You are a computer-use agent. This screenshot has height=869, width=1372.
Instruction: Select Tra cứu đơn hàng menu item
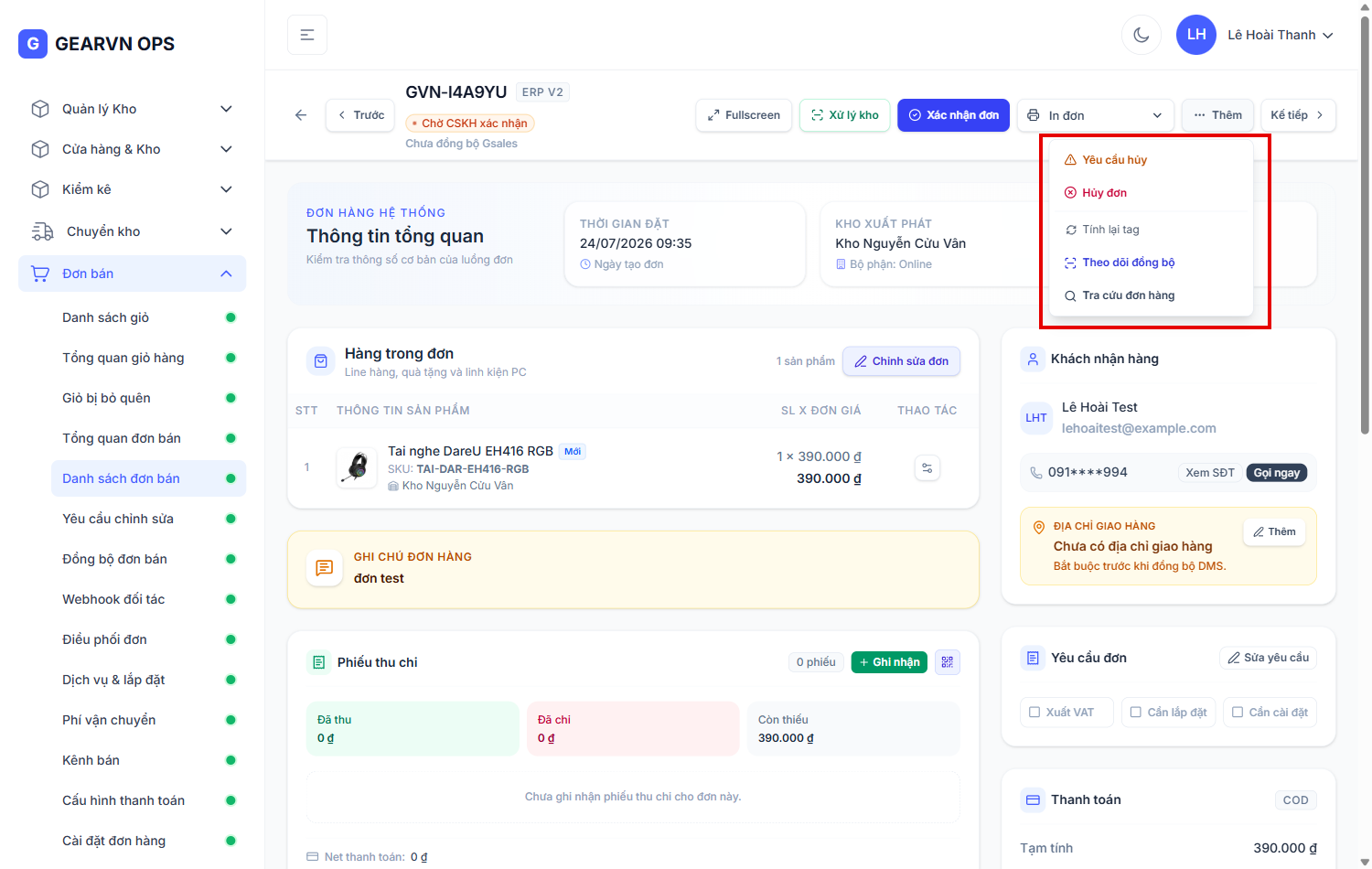[1151, 295]
